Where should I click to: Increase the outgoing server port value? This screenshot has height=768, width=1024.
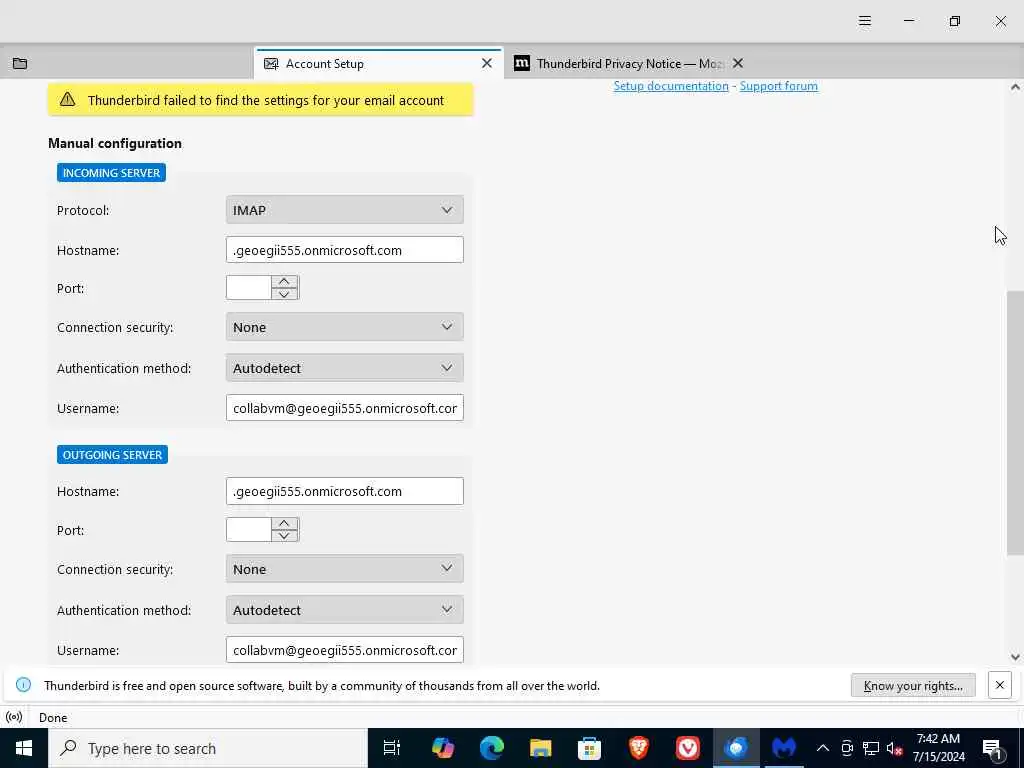click(x=284, y=524)
